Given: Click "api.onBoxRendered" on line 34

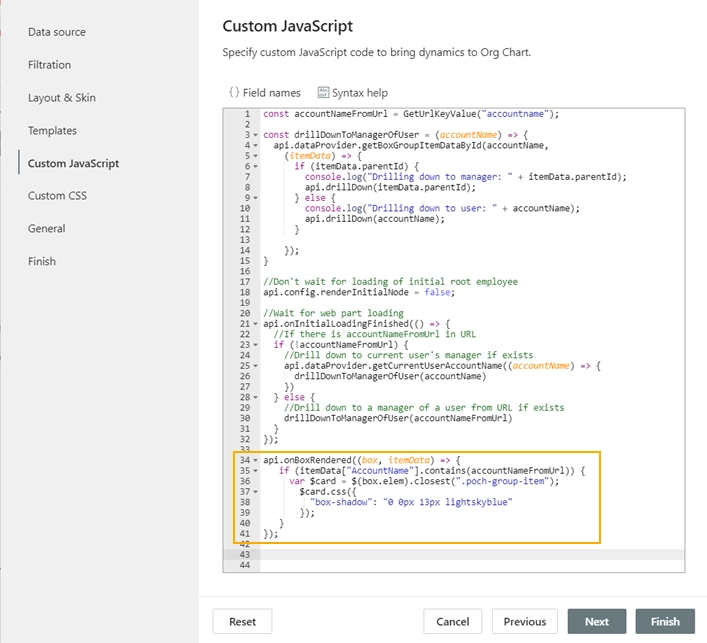Looking at the screenshot, I should 307,460.
